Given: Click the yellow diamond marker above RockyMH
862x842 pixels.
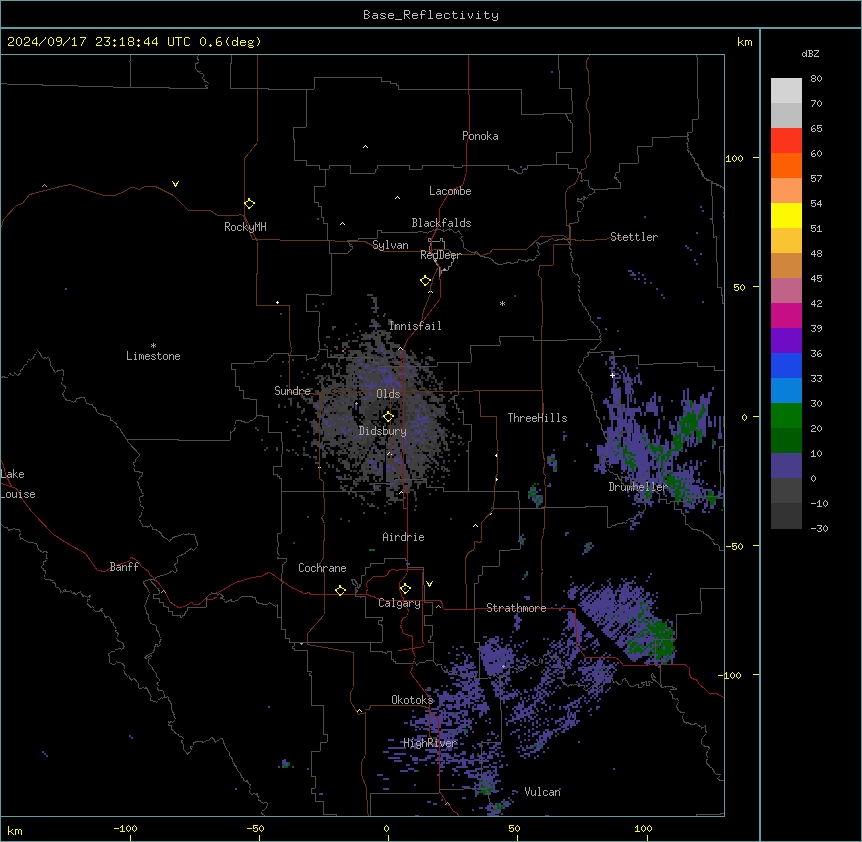Looking at the screenshot, I should click(x=249, y=204).
